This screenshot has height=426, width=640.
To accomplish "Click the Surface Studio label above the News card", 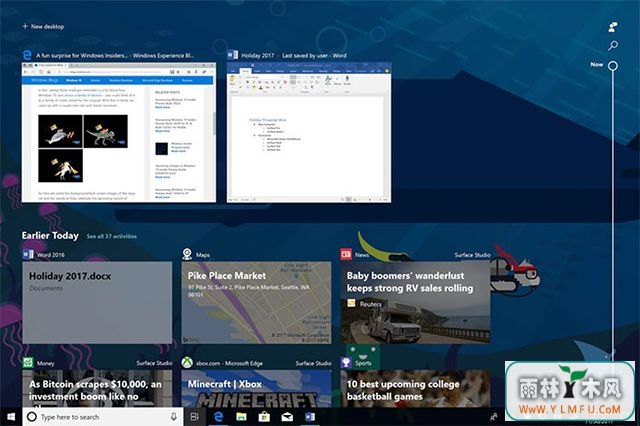I will coord(472,255).
